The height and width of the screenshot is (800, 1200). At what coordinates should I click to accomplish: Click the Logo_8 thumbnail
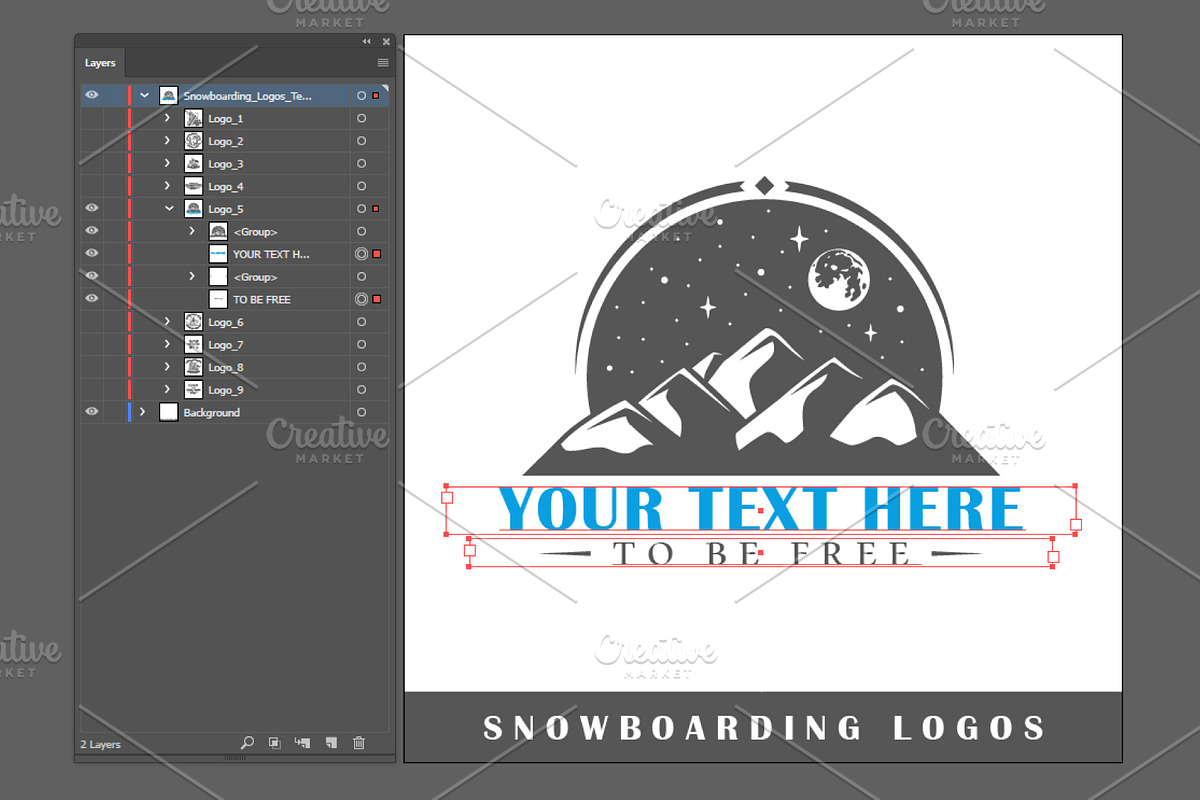click(x=194, y=367)
